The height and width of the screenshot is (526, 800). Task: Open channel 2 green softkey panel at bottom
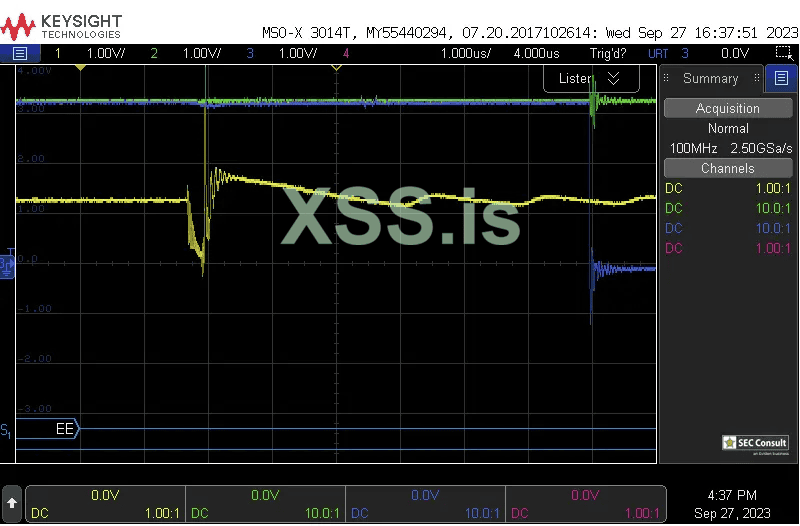(x=265, y=504)
